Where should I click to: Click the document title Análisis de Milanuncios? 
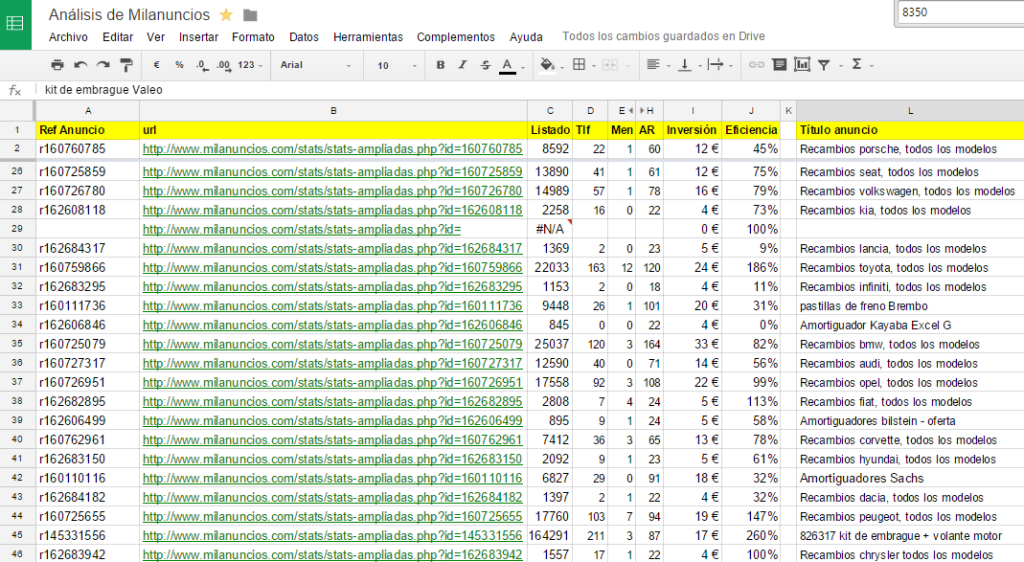coord(129,14)
